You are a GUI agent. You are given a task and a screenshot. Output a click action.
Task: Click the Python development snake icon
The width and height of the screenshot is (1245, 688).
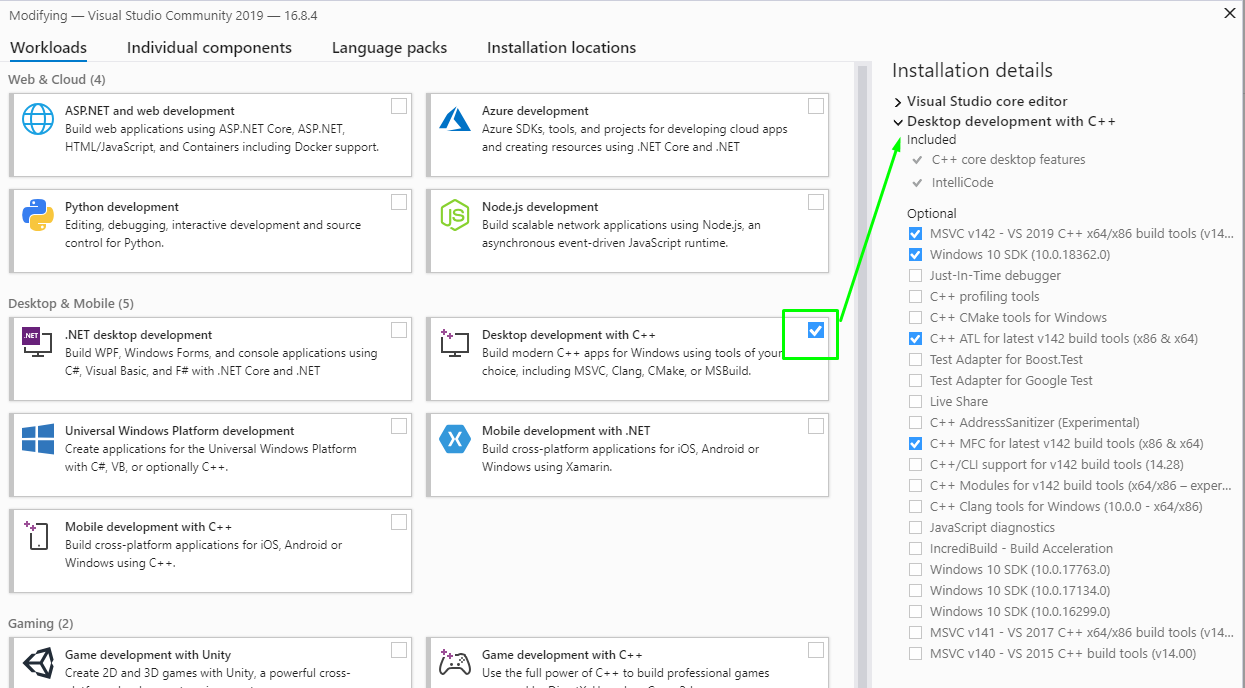click(x=38, y=215)
